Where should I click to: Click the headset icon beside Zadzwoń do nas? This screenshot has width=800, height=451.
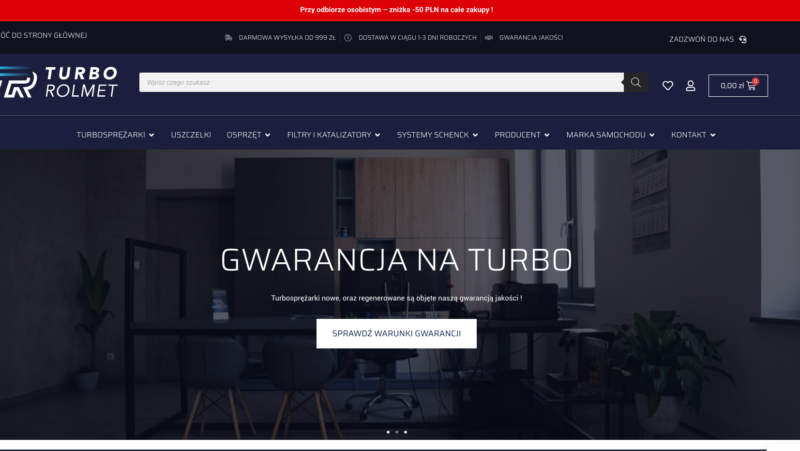coord(743,39)
